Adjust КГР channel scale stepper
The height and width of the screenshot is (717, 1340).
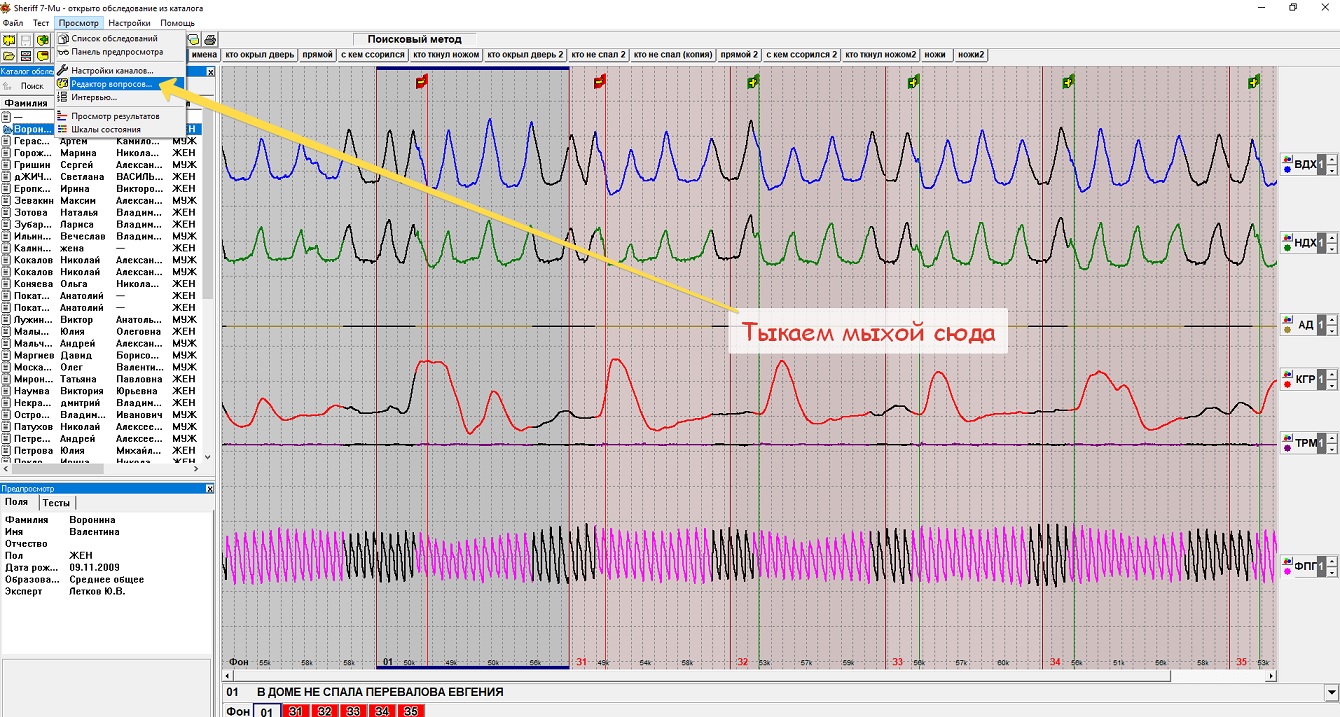pos(1332,379)
